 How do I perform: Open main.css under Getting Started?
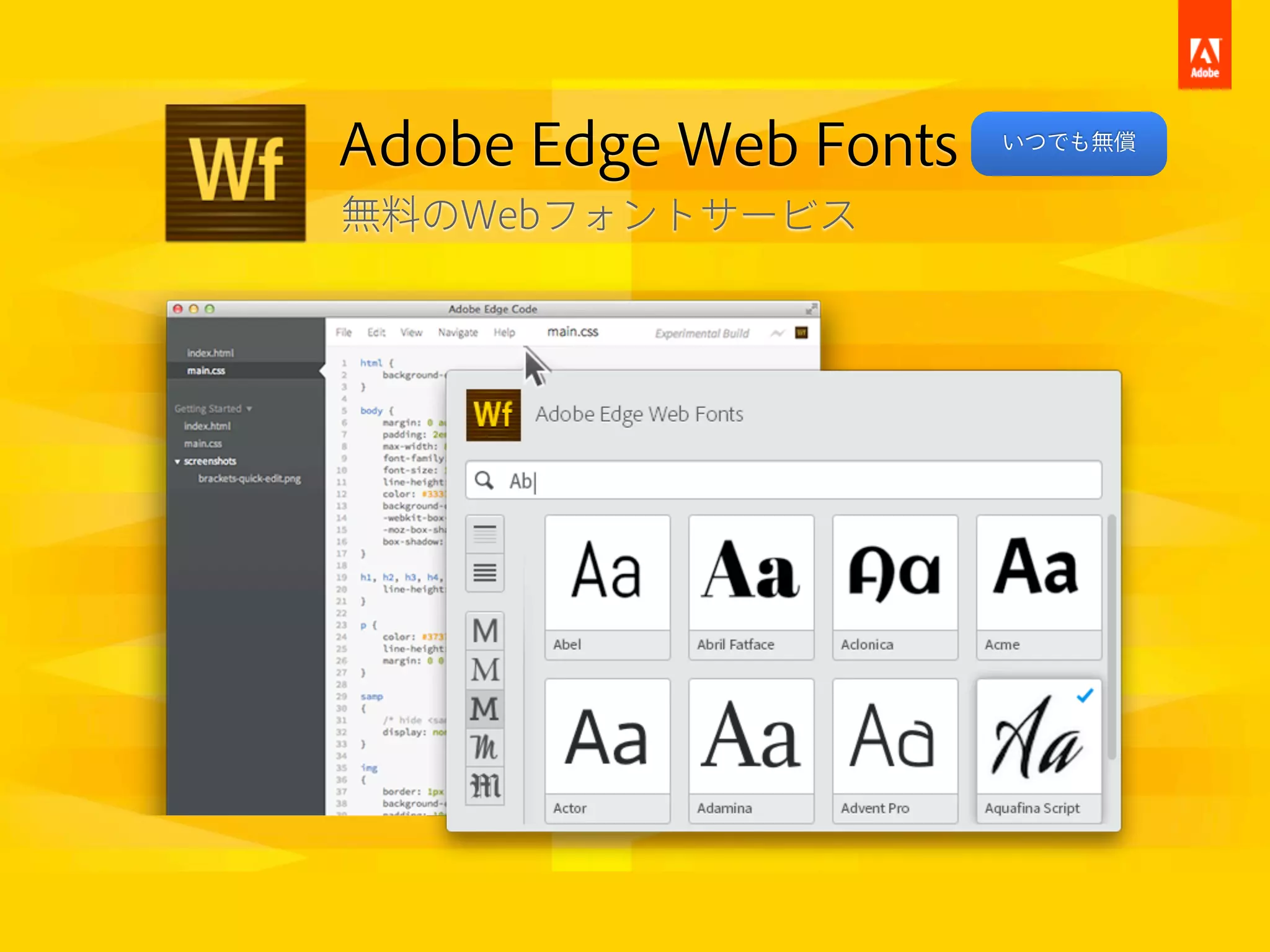pyautogui.click(x=203, y=444)
